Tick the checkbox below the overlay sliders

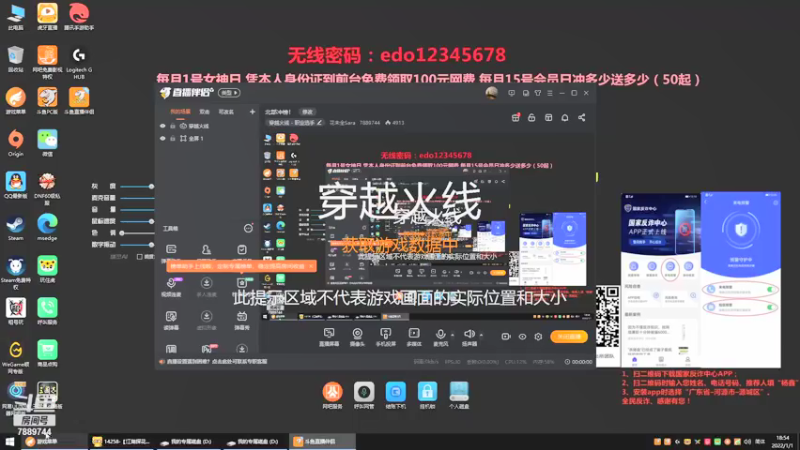click(x=139, y=257)
